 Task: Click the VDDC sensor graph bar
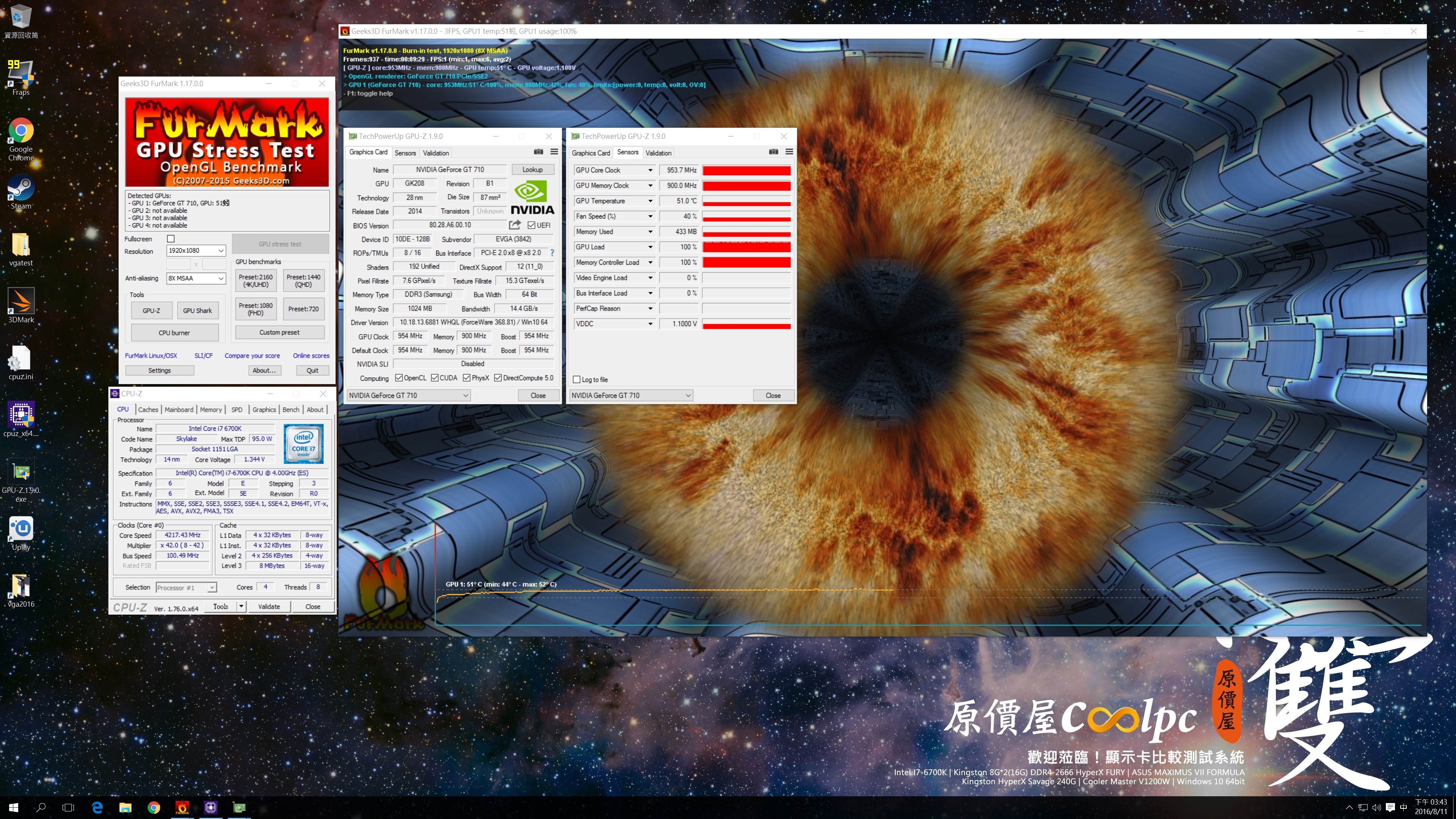click(x=746, y=324)
